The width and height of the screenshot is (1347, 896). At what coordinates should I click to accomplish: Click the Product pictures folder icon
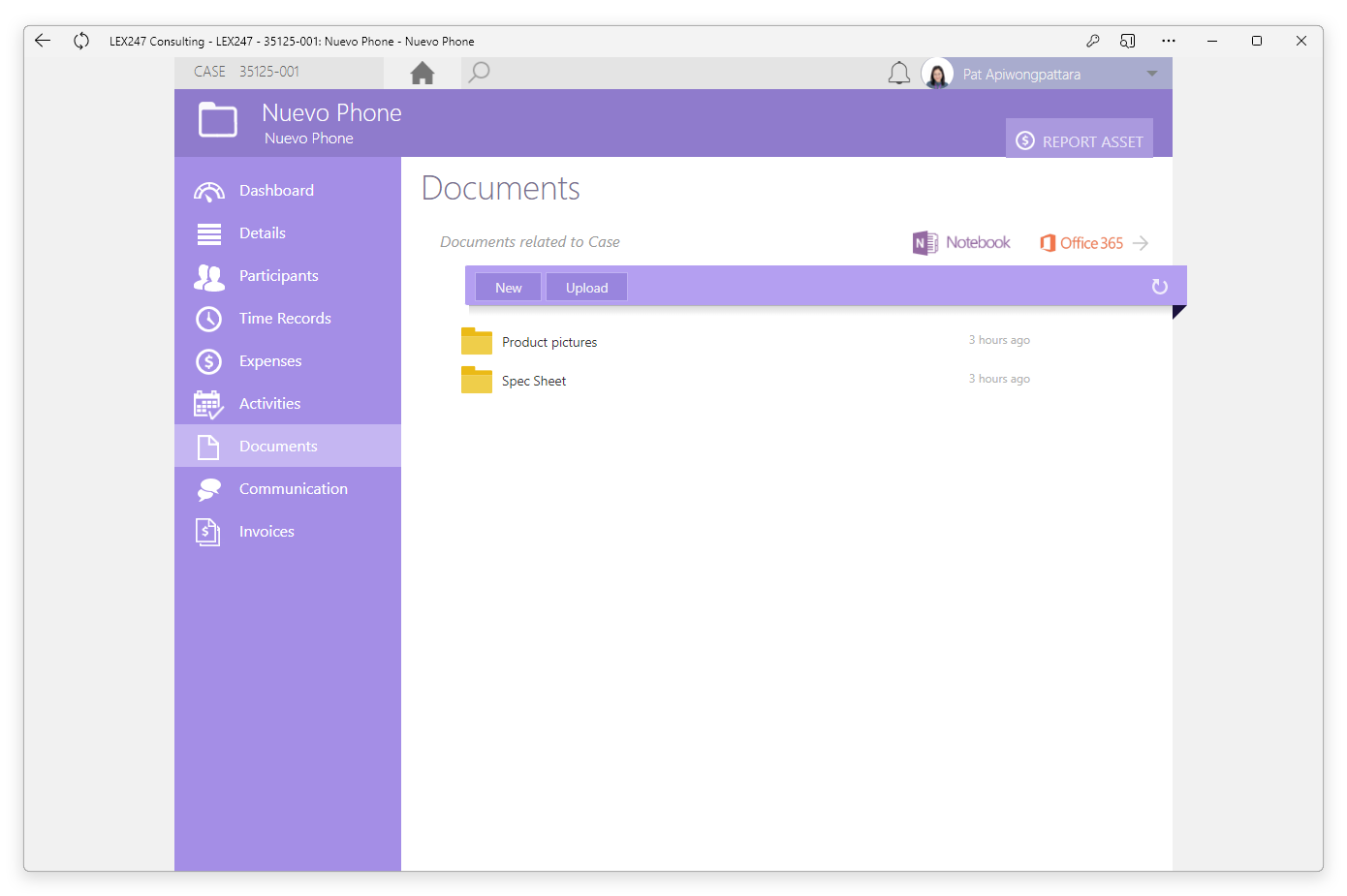point(477,341)
